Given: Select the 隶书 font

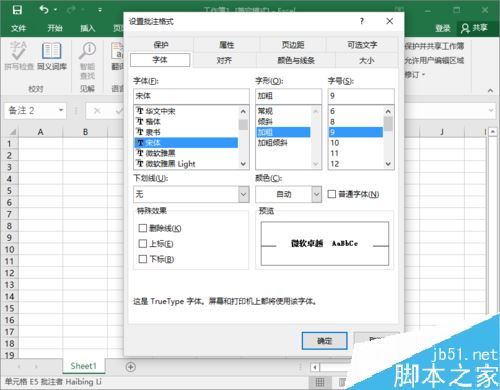Looking at the screenshot, I should [x=187, y=132].
